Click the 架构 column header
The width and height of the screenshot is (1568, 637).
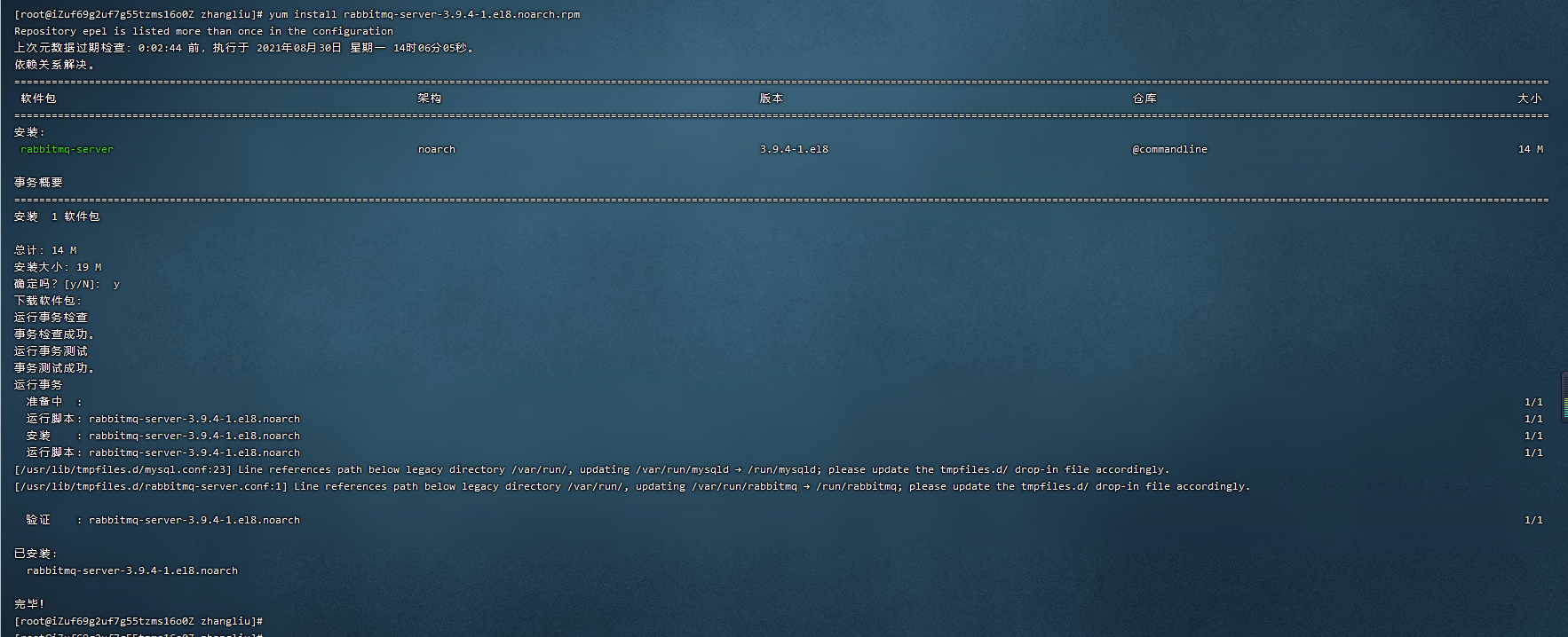click(x=430, y=98)
